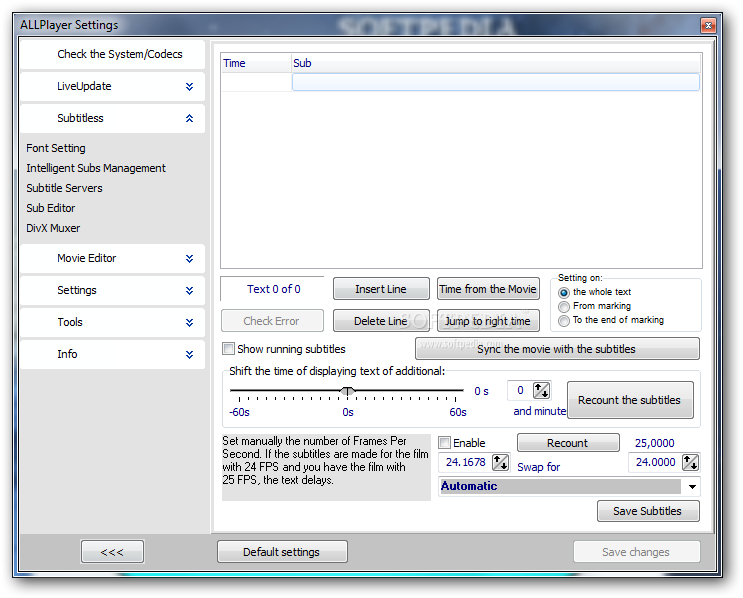This screenshot has height=598, width=743.
Task: Click the <<< collapse button
Action: tap(112, 552)
